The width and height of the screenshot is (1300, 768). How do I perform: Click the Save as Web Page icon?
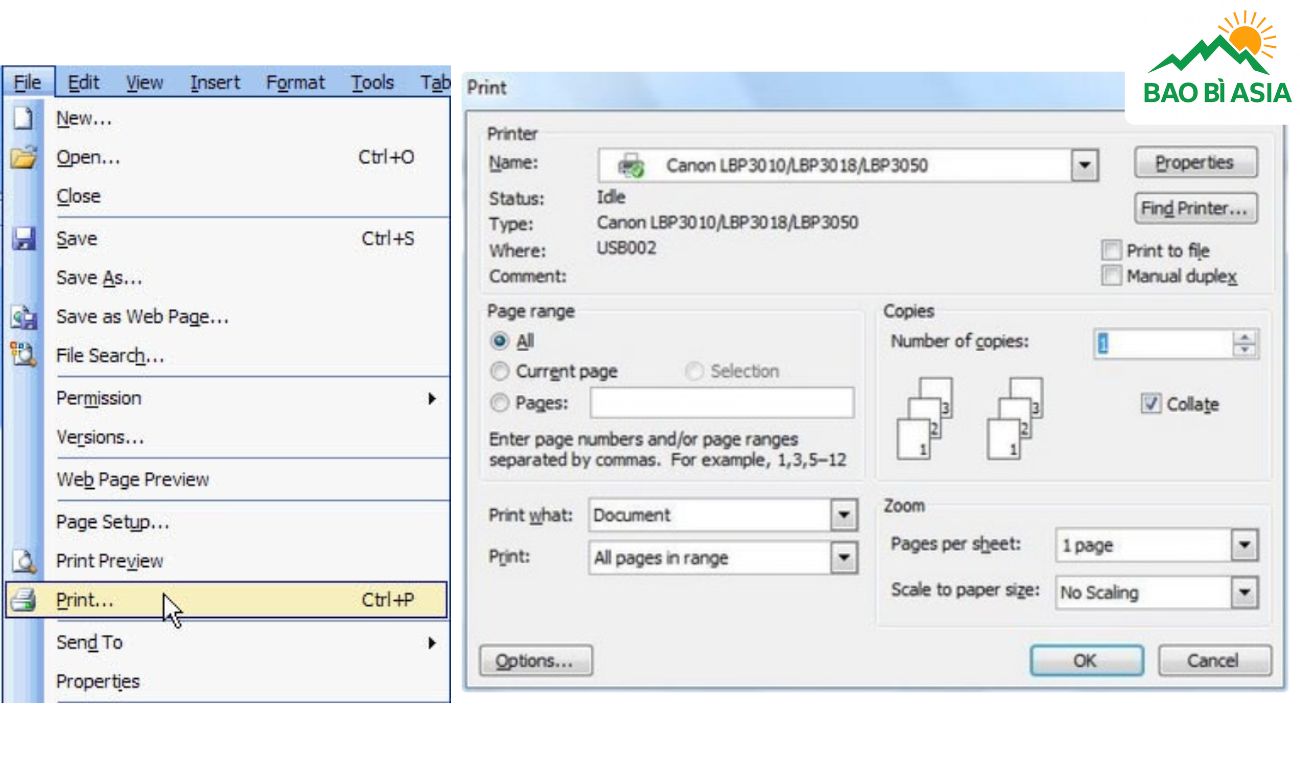pos(23,317)
